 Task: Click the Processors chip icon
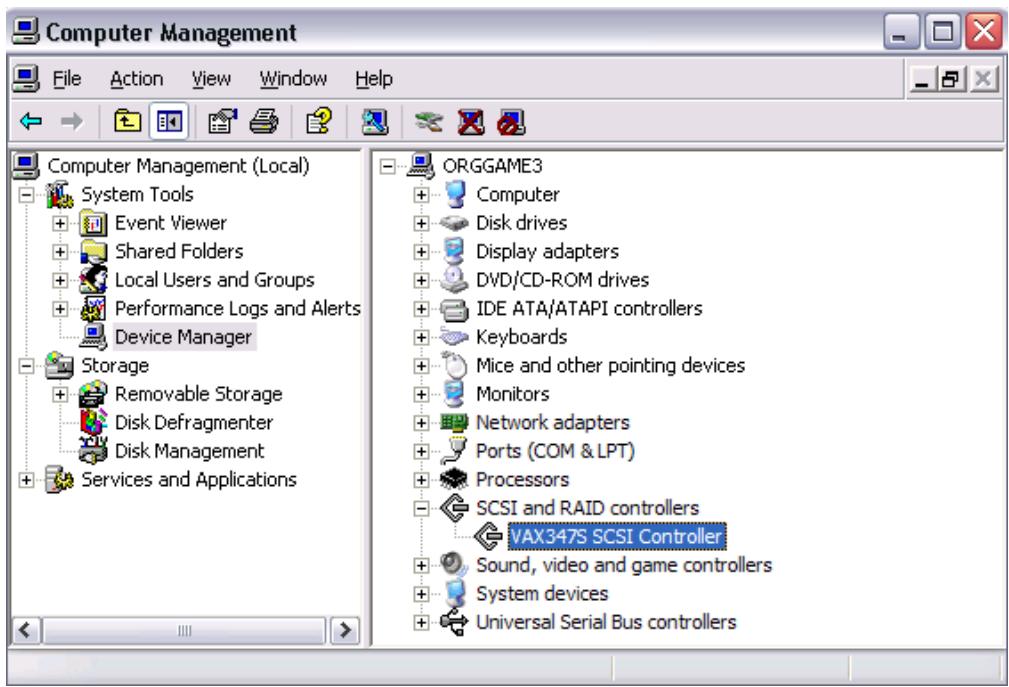pyautogui.click(x=454, y=479)
